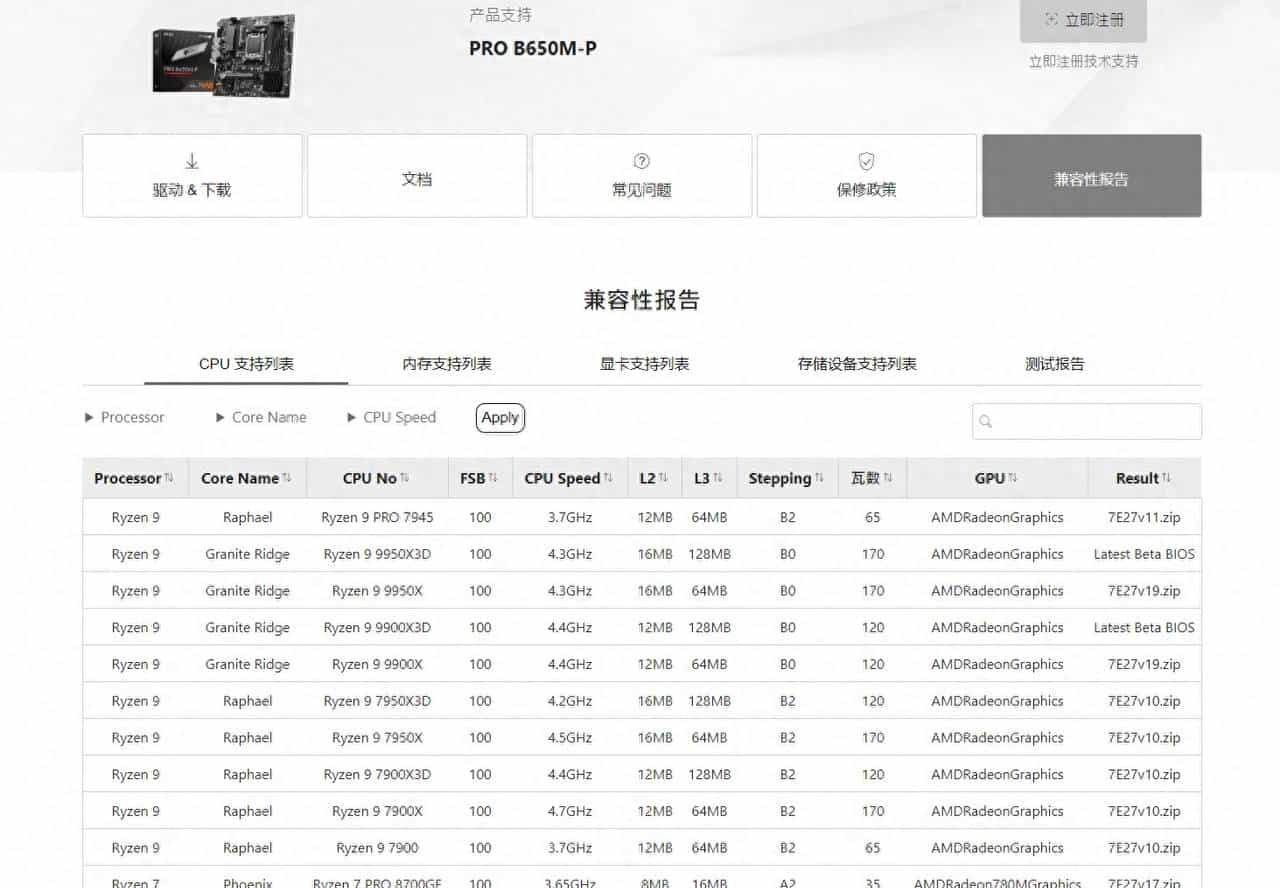Sort by CPU Speed column arrows
This screenshot has width=1280, height=888.
click(x=608, y=478)
